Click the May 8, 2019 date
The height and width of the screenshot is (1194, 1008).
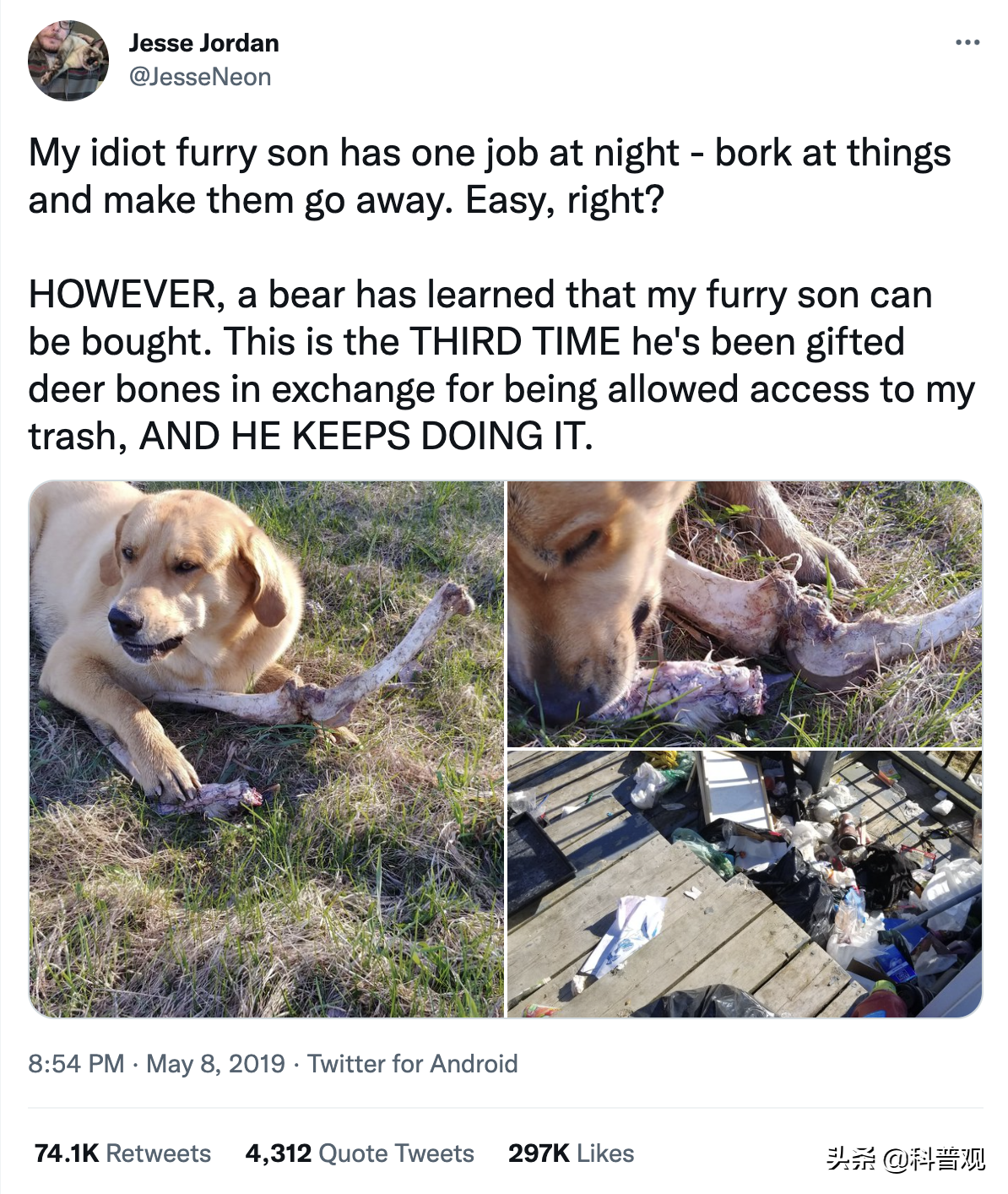(215, 1063)
